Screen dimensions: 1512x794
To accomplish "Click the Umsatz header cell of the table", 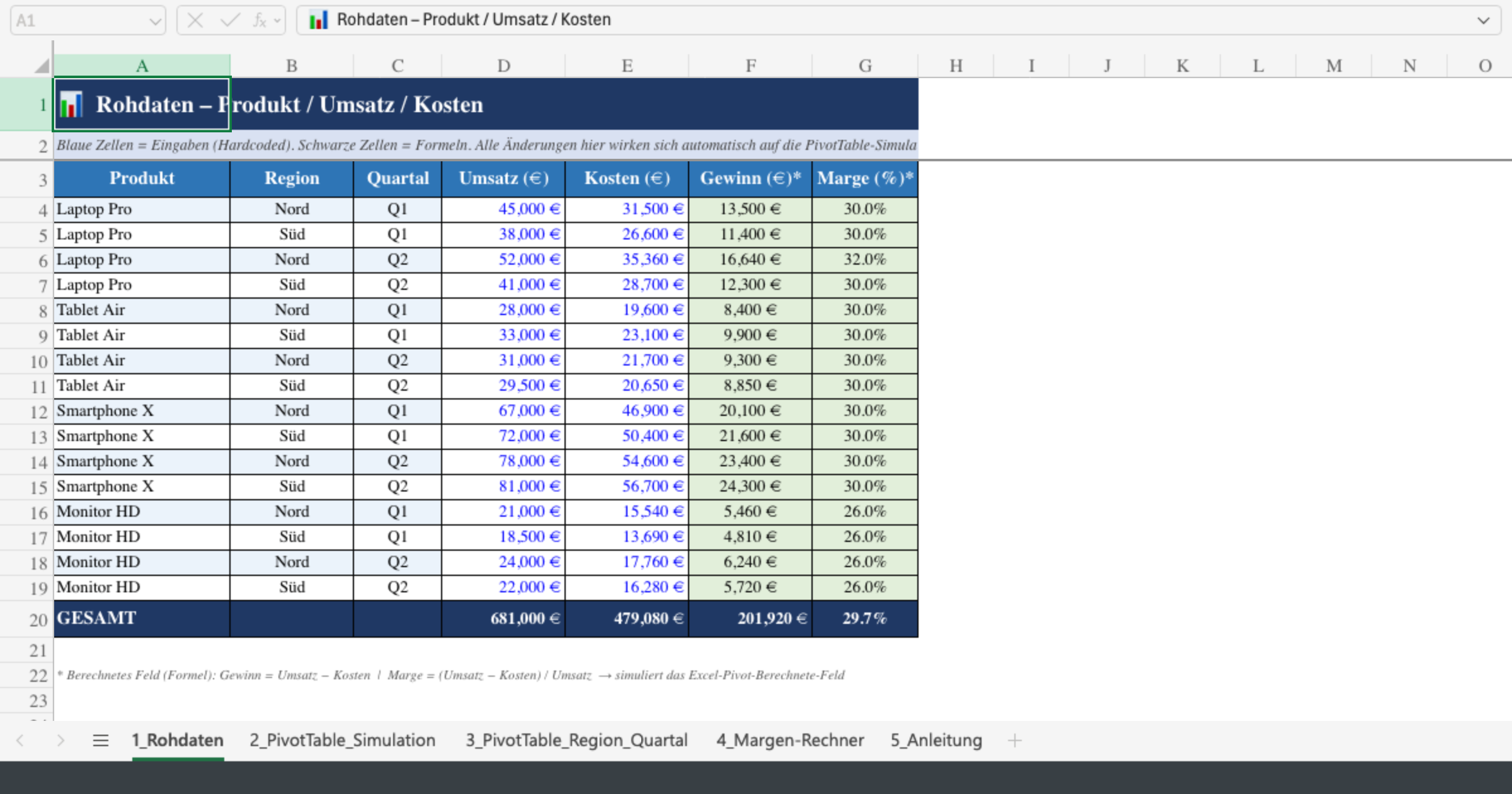I will [503, 178].
